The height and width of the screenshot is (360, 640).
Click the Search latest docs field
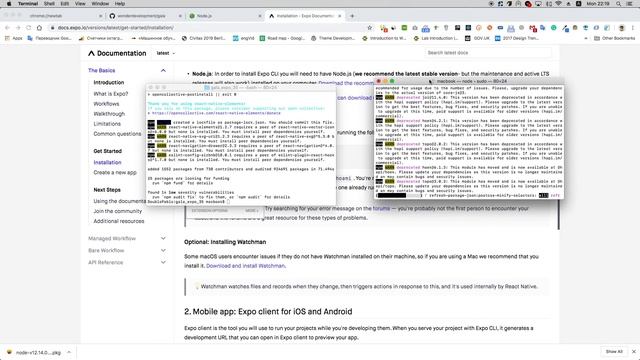tap(488, 53)
